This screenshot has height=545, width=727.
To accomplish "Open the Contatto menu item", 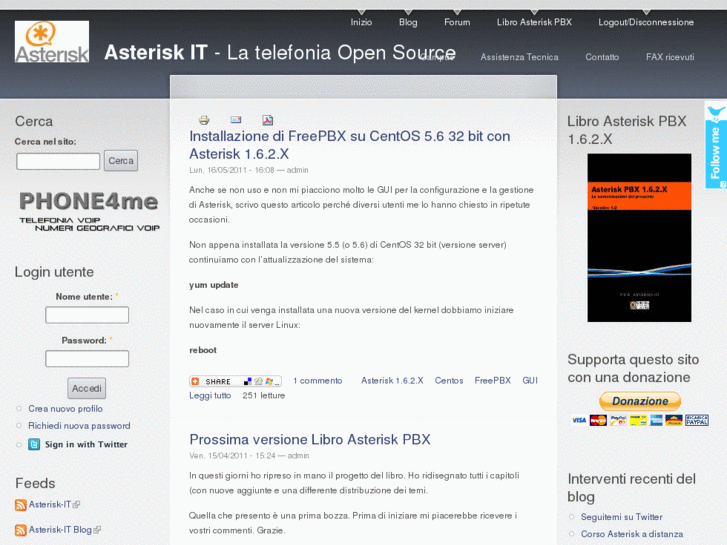I will point(602,57).
